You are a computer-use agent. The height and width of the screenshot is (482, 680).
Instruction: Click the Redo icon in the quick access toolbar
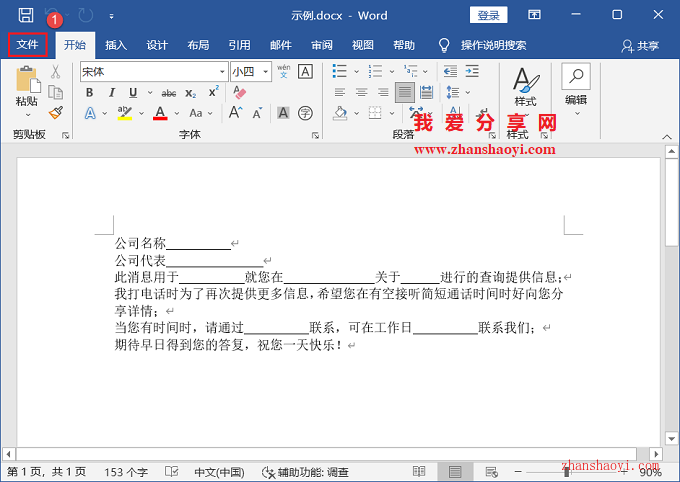tap(85, 16)
